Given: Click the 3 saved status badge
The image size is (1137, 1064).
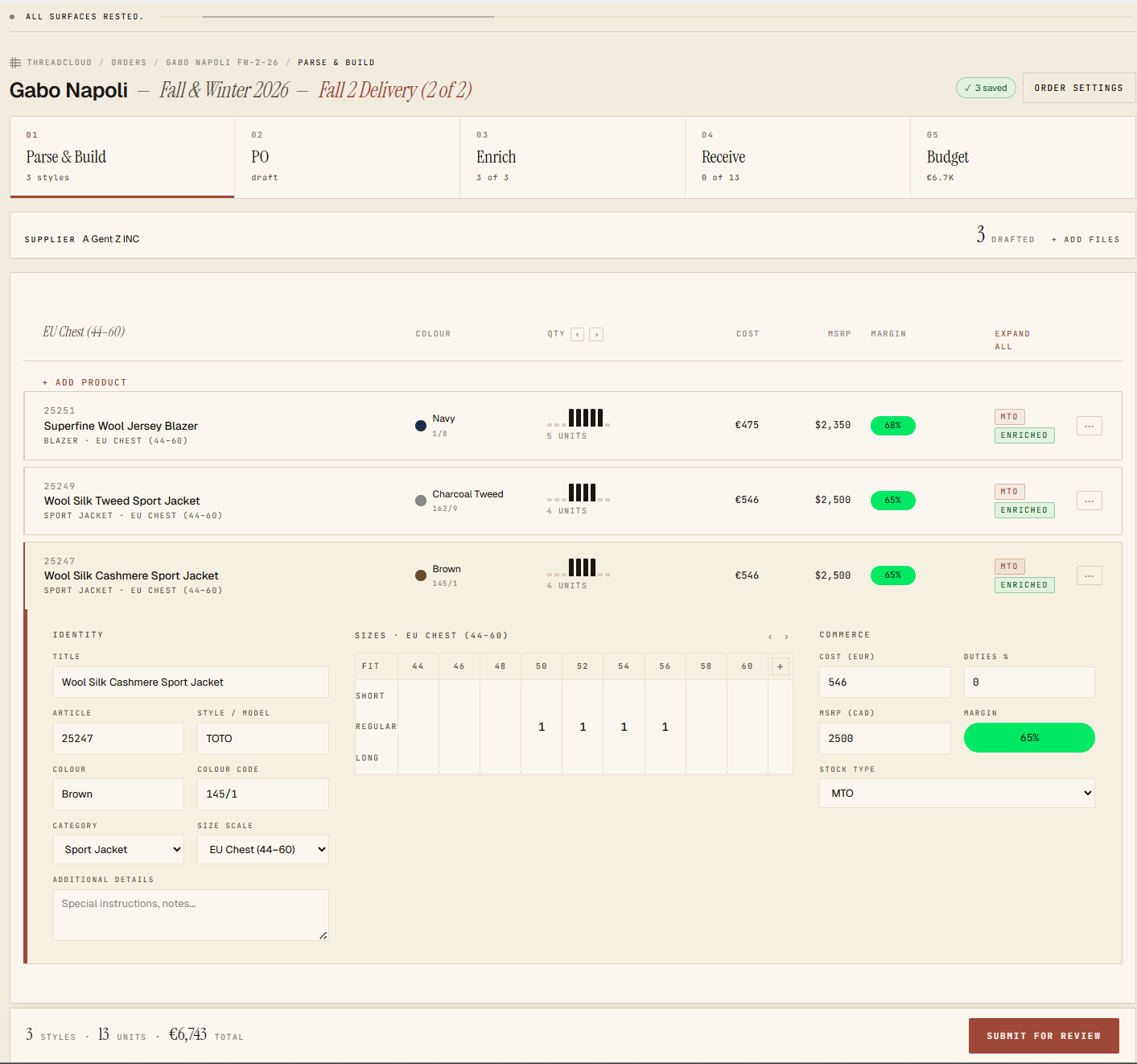Looking at the screenshot, I should coord(986,88).
